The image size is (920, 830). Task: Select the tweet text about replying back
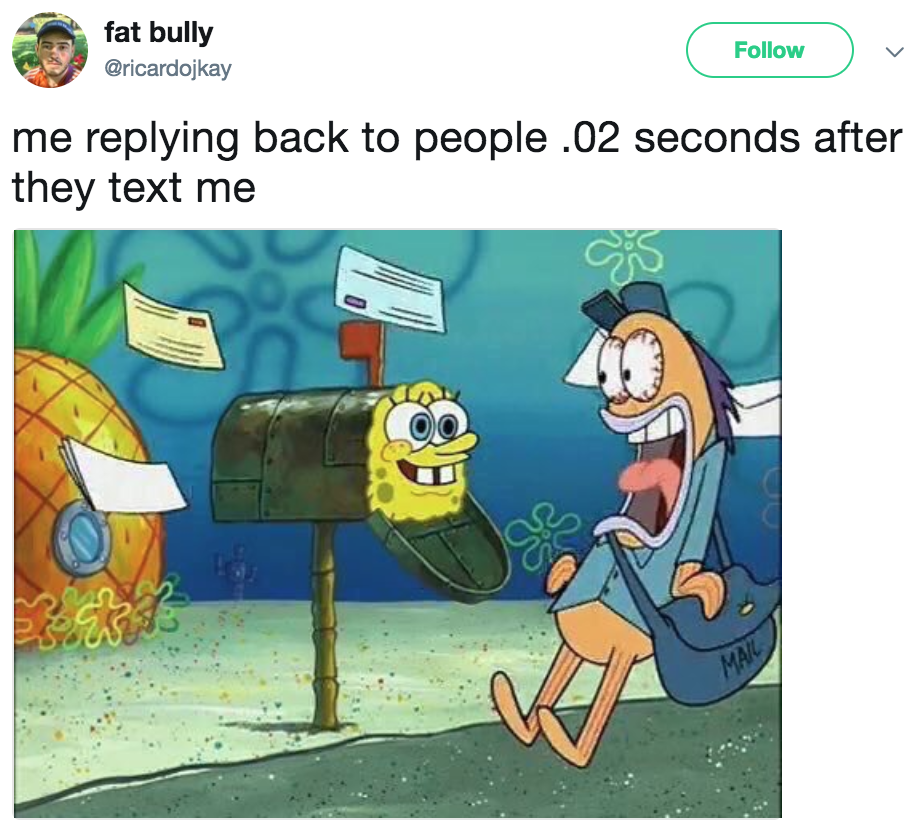[x=456, y=162]
